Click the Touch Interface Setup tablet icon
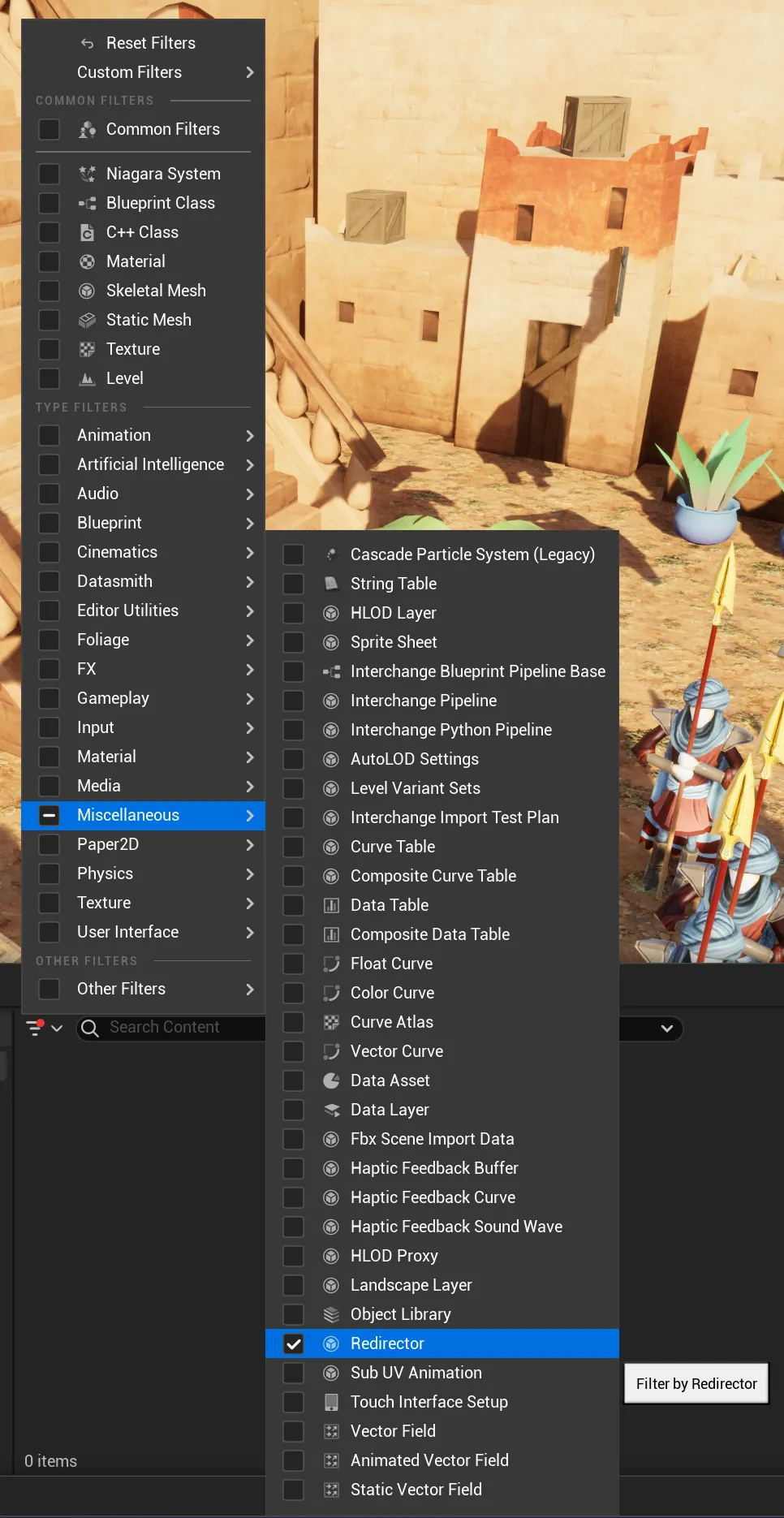 [331, 1402]
